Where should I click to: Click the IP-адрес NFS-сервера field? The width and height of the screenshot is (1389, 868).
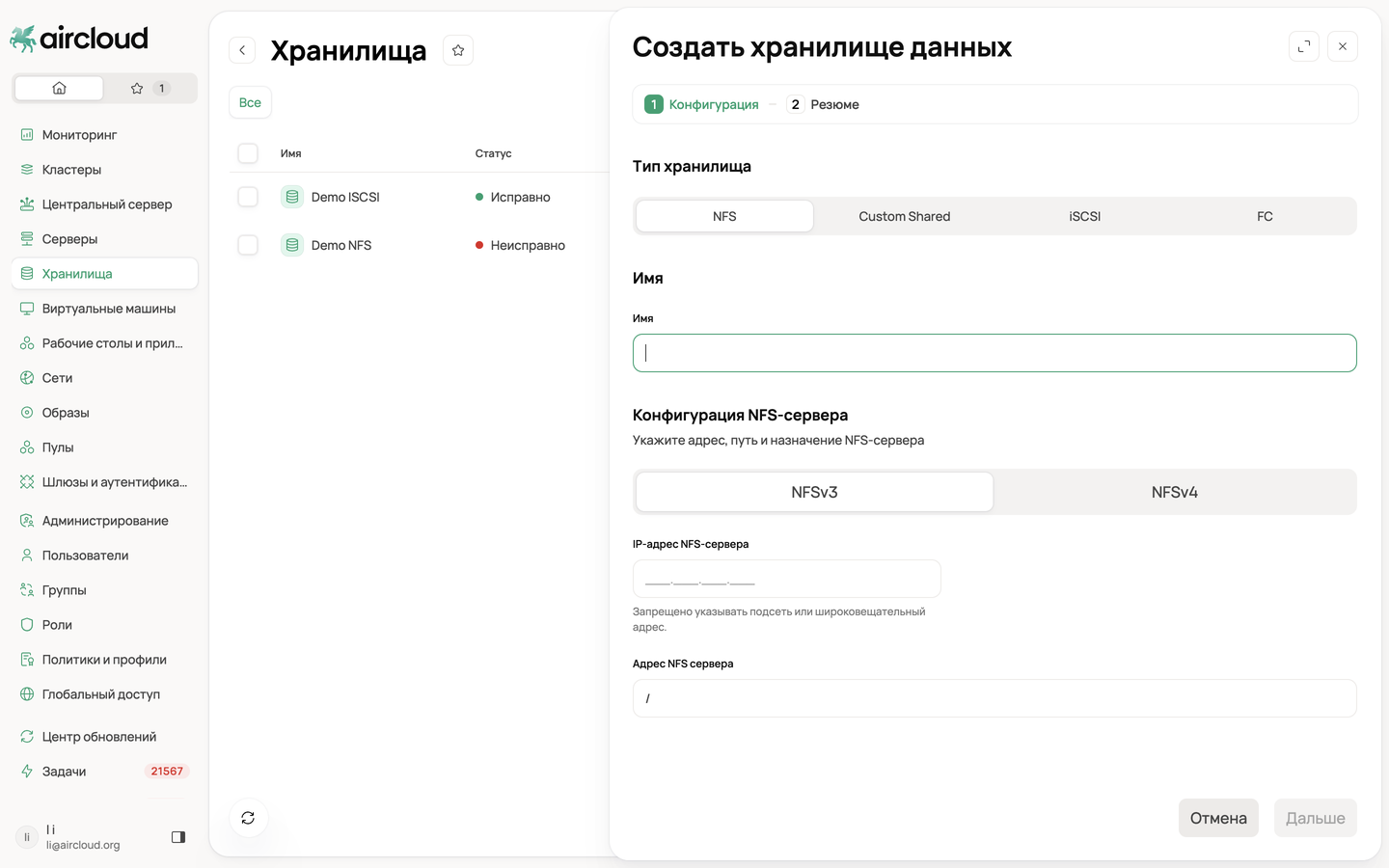tap(786, 579)
